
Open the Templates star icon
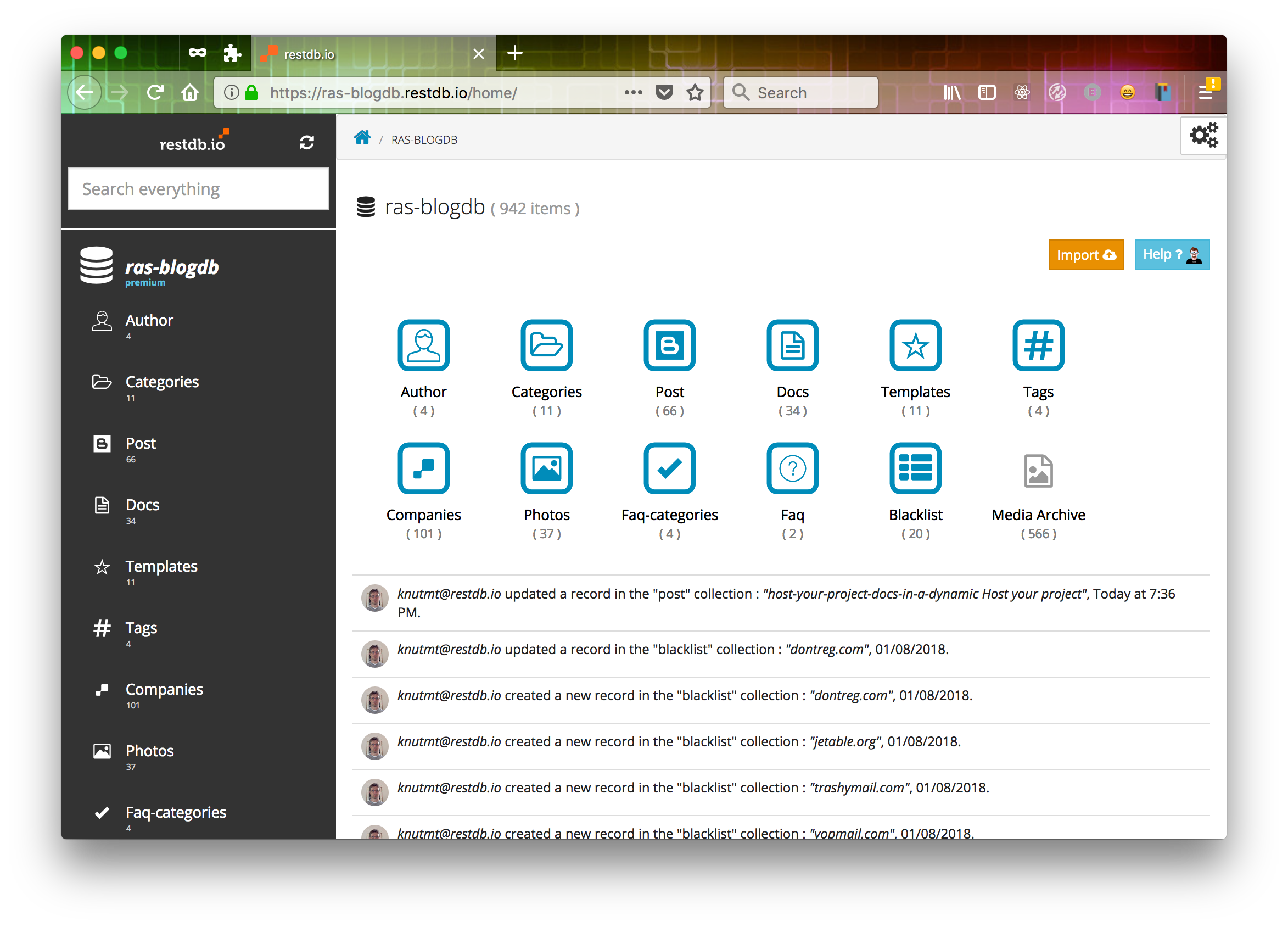(915, 345)
